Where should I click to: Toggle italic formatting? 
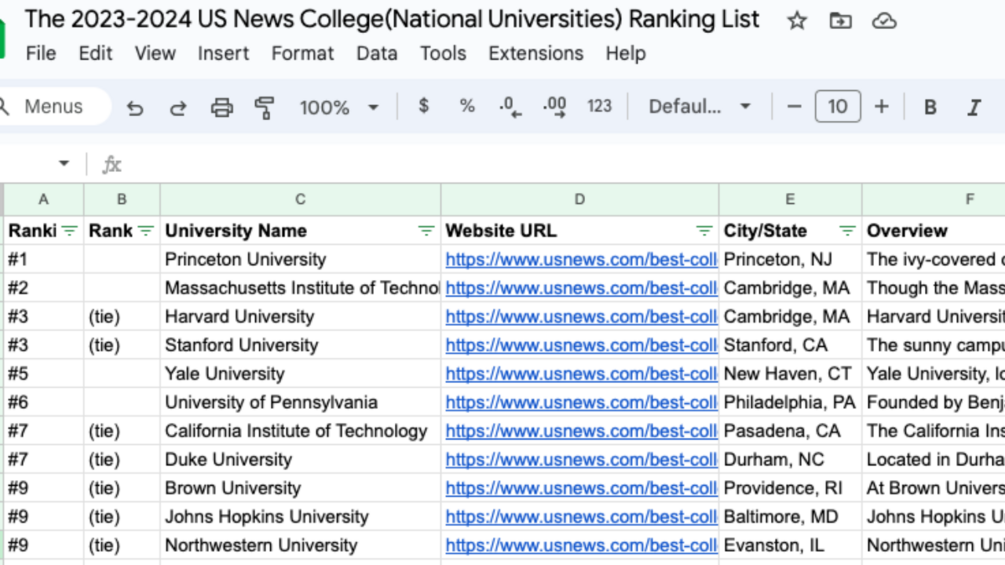coord(973,107)
